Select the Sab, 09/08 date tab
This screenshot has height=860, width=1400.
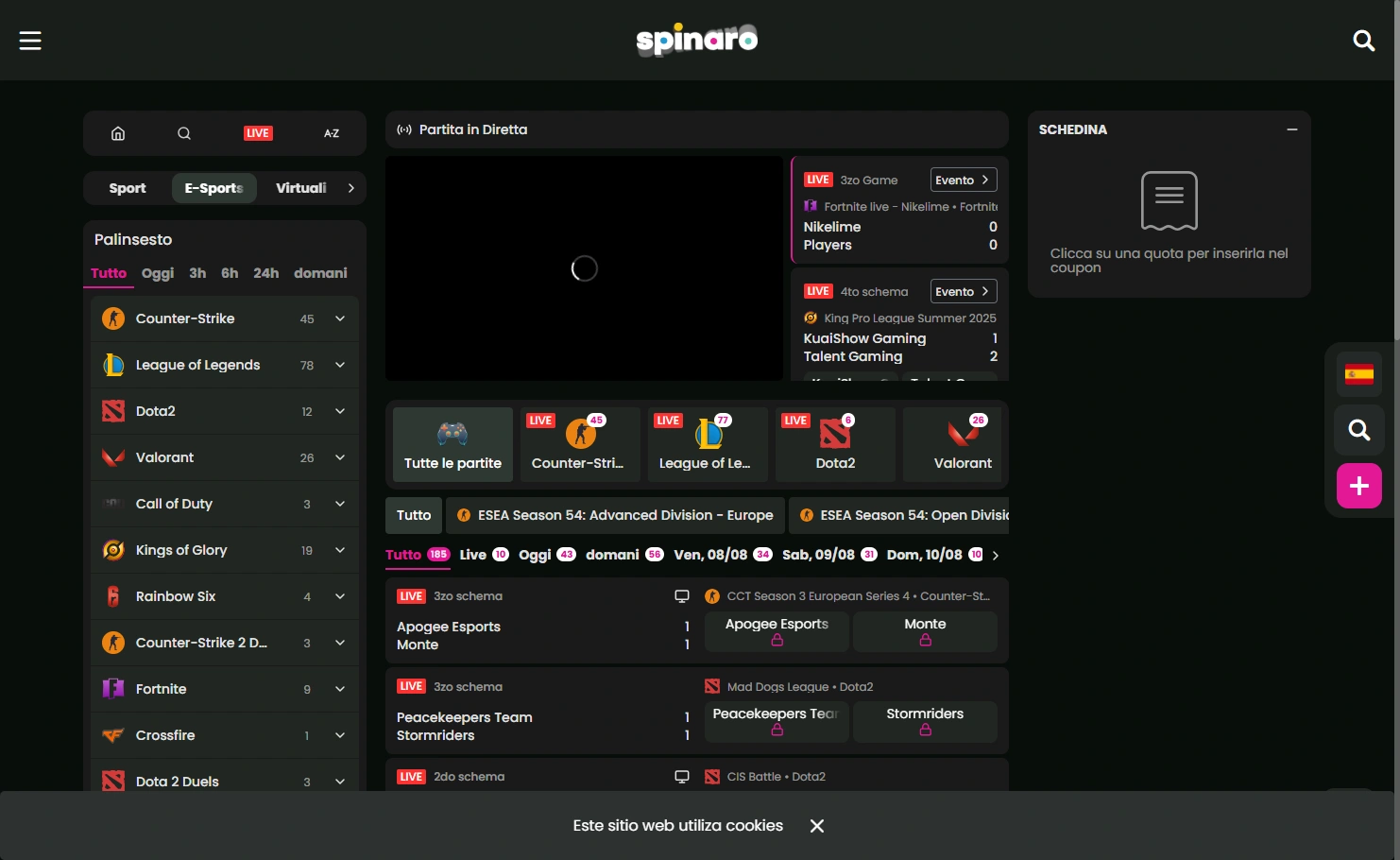[x=829, y=555]
